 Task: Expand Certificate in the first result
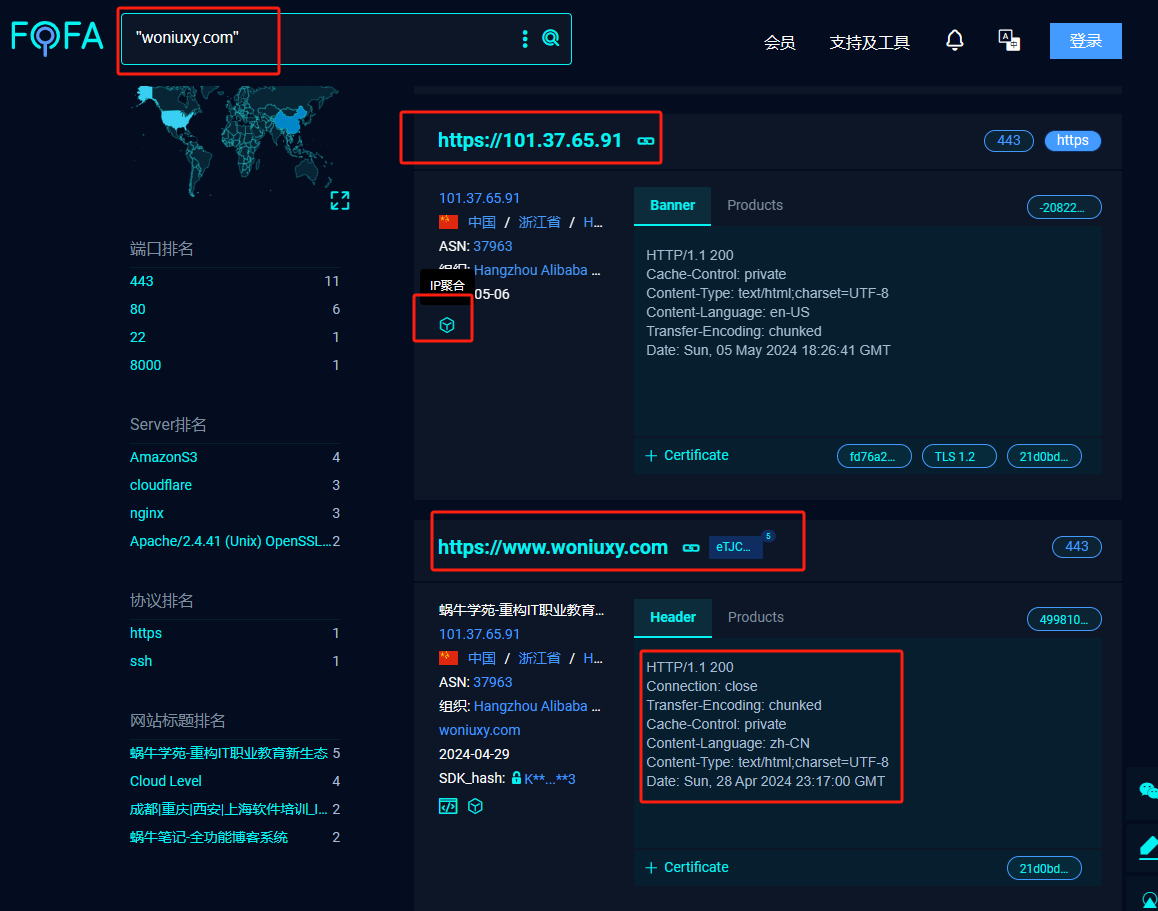tap(687, 456)
